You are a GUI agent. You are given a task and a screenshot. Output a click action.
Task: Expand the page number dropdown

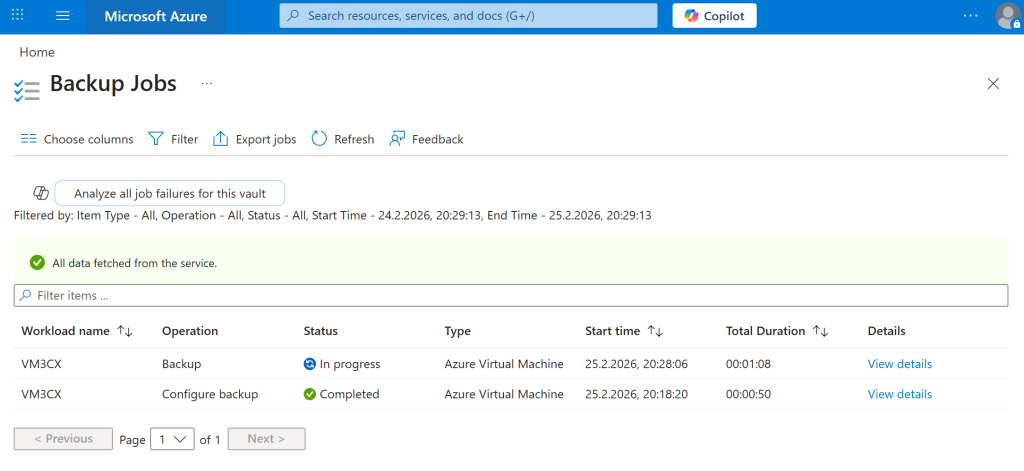(x=172, y=439)
